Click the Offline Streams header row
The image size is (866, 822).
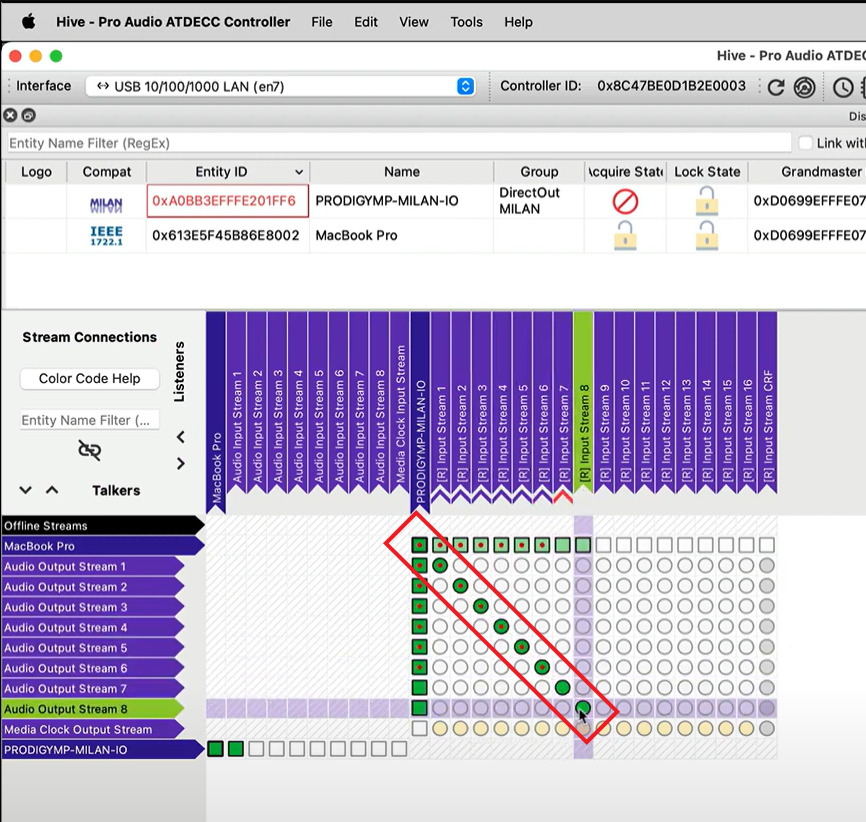[102, 526]
